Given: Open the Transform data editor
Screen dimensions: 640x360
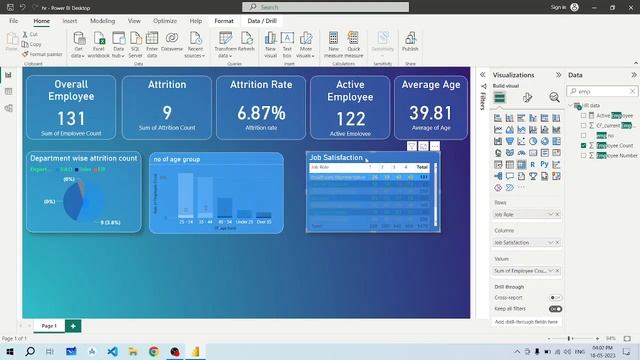Looking at the screenshot, I should (x=225, y=45).
